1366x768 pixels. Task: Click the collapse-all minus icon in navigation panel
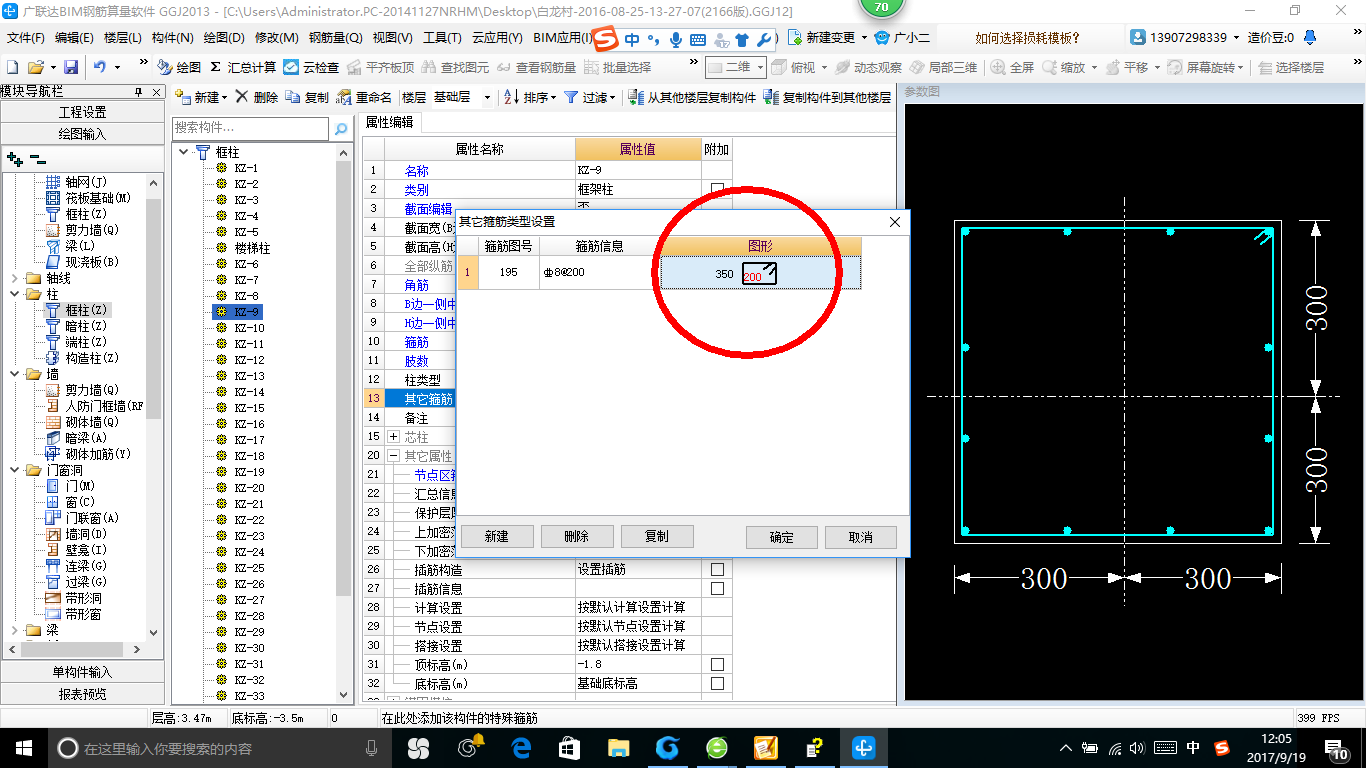tap(37, 158)
